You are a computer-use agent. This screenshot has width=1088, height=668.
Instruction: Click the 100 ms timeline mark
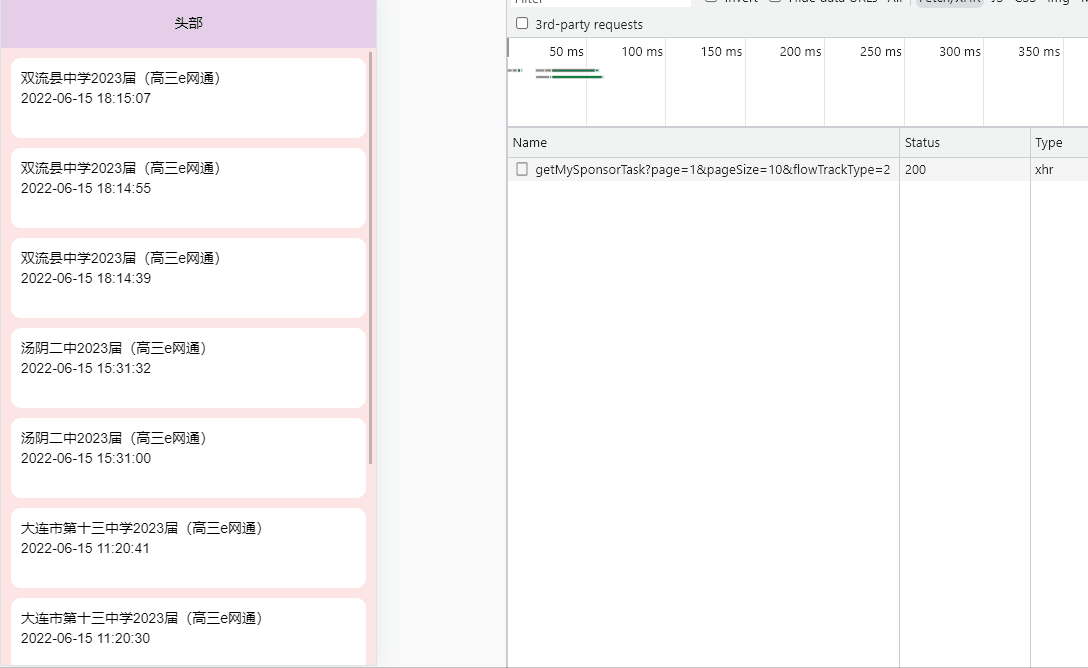tap(642, 51)
